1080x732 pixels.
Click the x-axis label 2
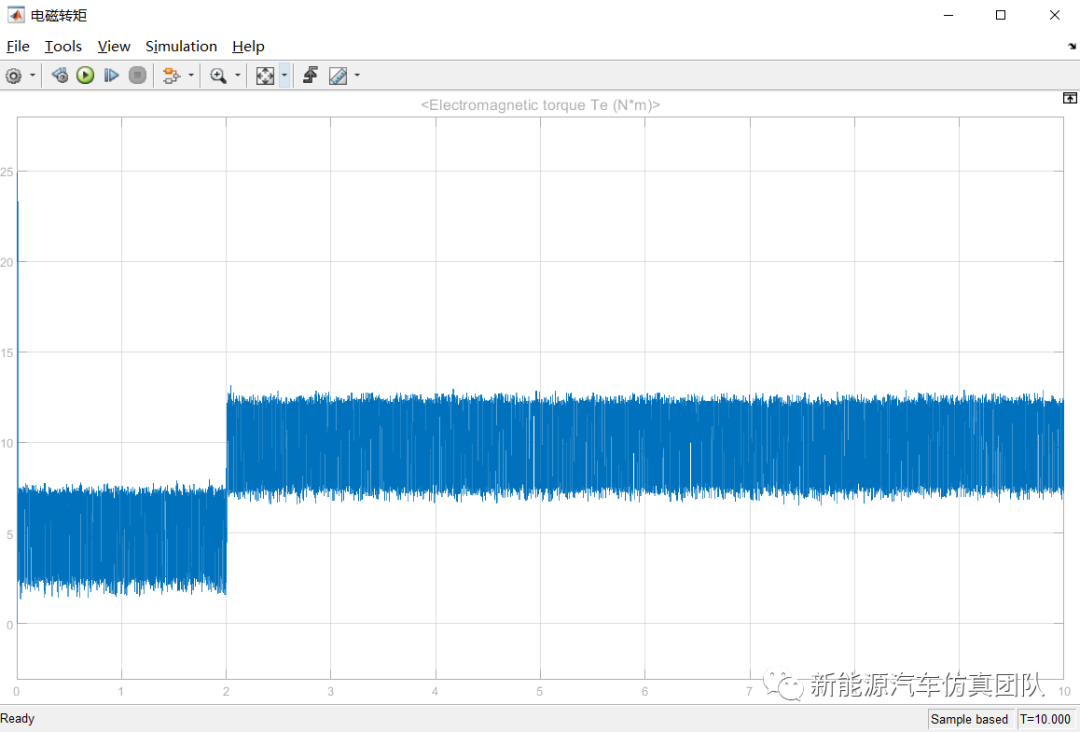pyautogui.click(x=226, y=691)
